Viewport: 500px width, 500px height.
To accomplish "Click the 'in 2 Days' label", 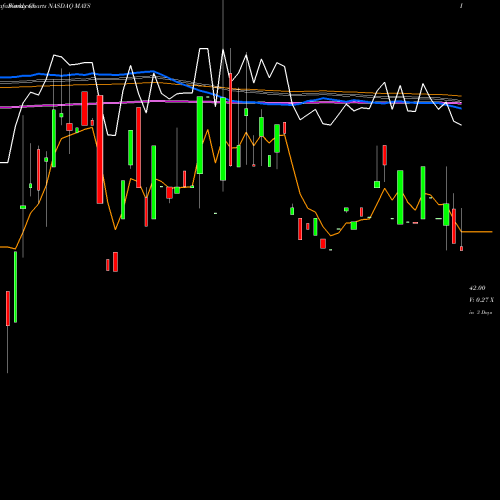I will 480,312.
